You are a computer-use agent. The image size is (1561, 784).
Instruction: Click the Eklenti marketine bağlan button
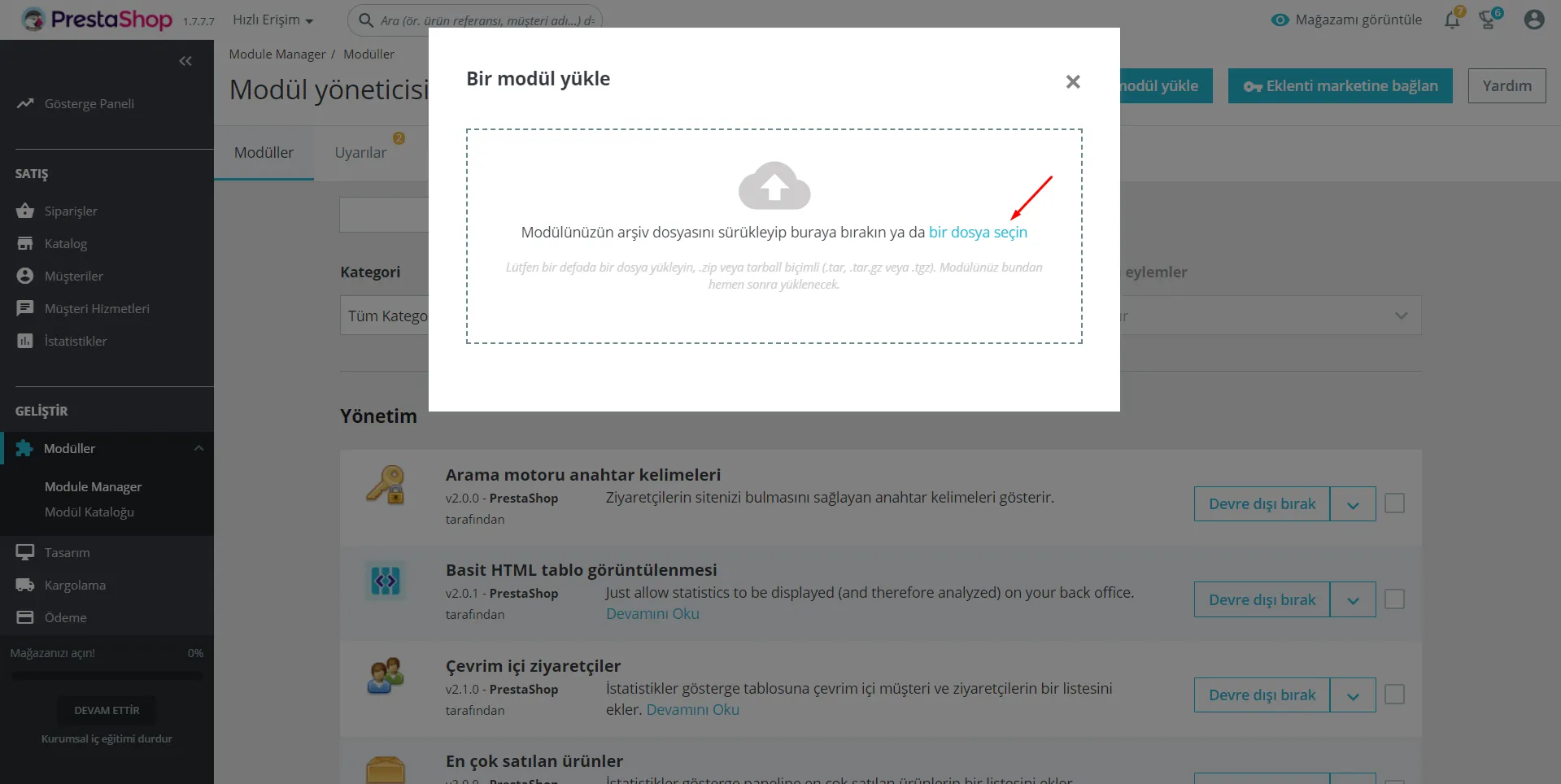click(x=1340, y=85)
